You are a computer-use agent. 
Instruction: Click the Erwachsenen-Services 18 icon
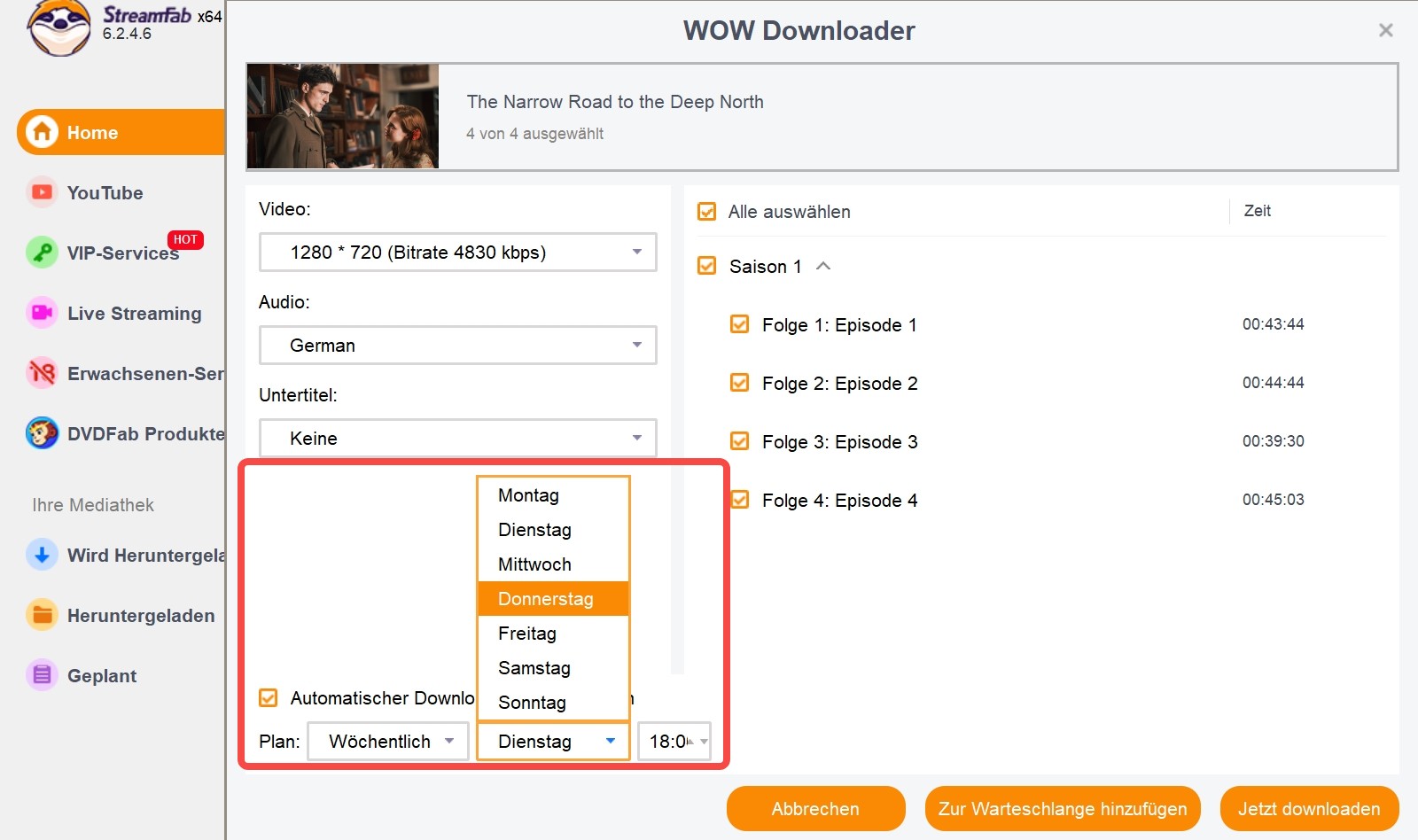42,373
